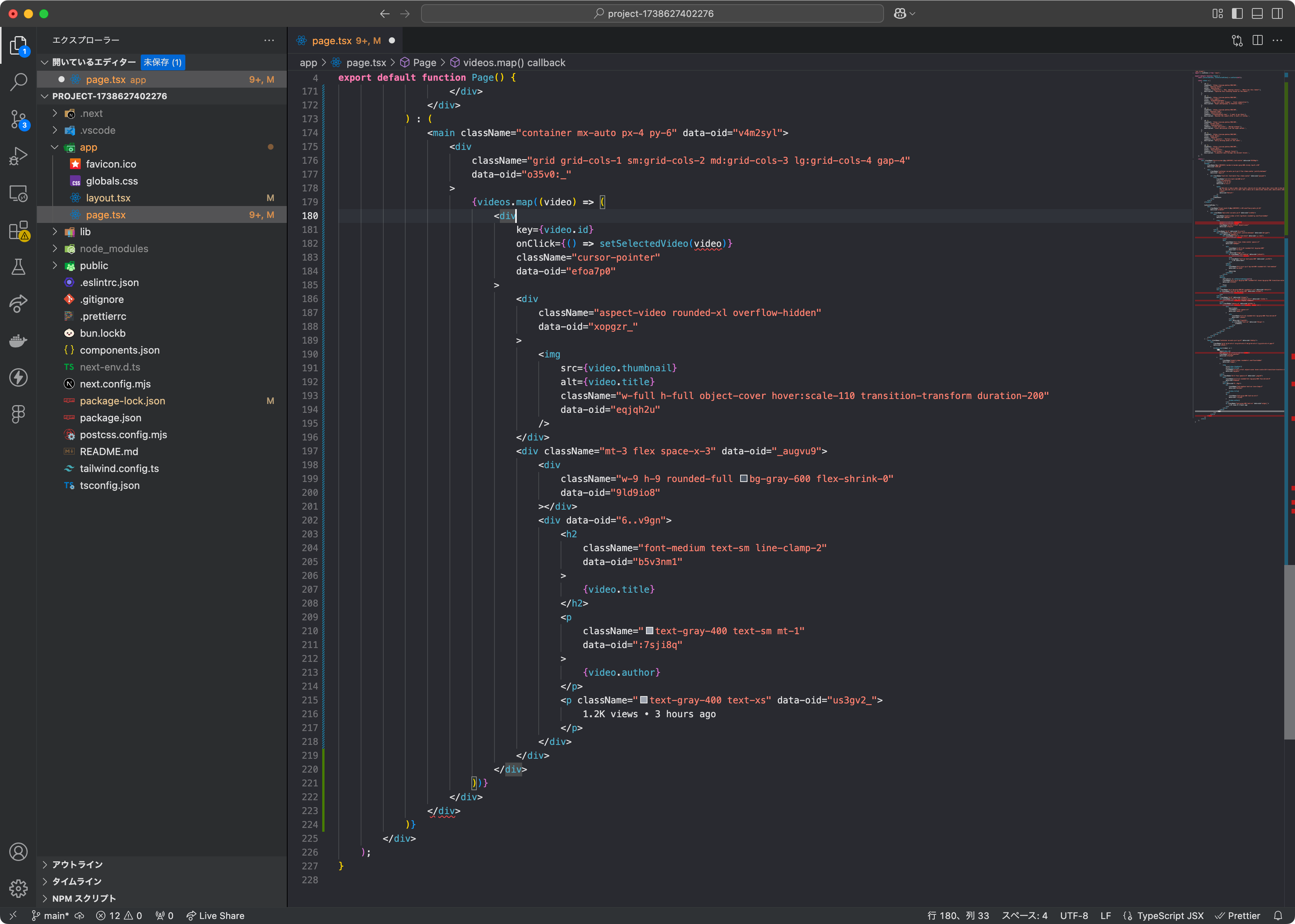Image resolution: width=1295 pixels, height=924 pixels.
Task: Click the Go Forward arrow in title bar
Action: (x=405, y=14)
